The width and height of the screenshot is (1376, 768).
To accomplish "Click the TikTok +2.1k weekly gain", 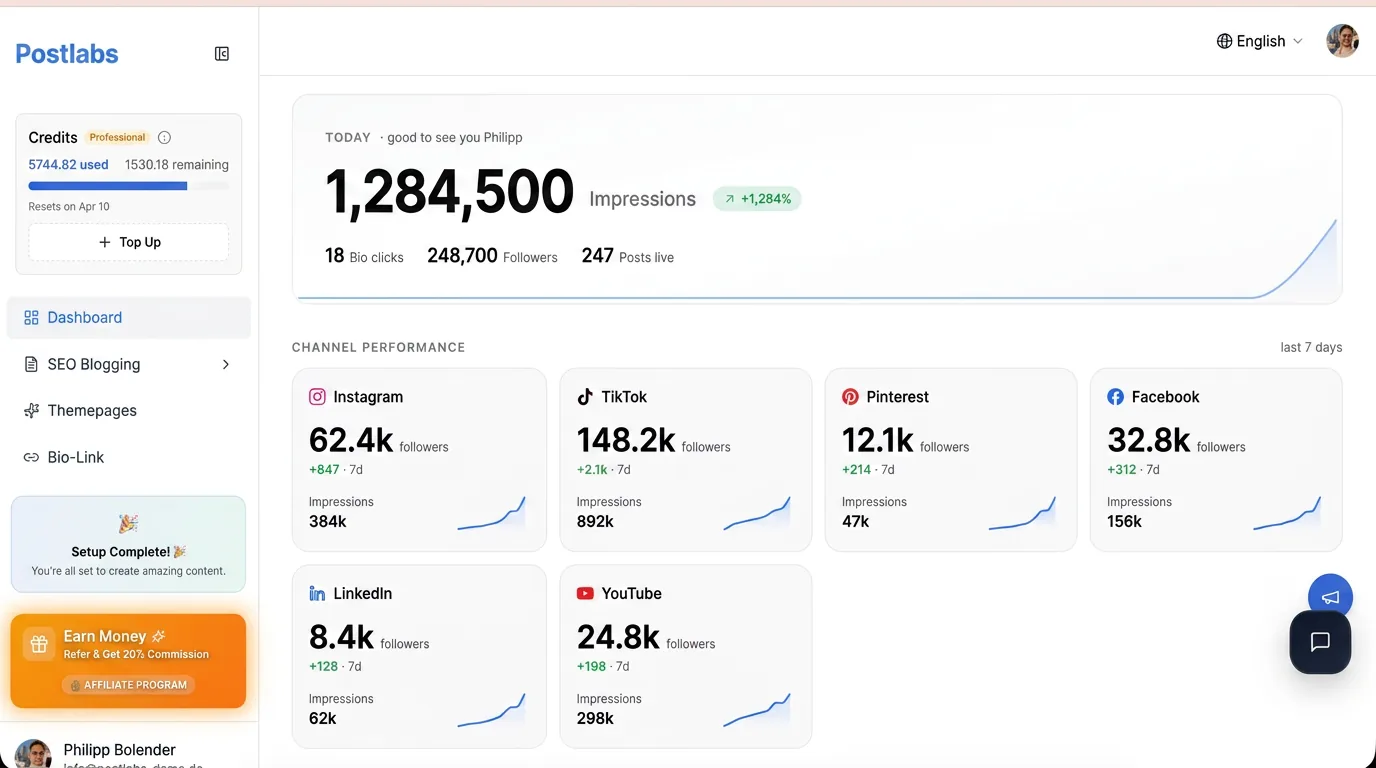I will [592, 469].
